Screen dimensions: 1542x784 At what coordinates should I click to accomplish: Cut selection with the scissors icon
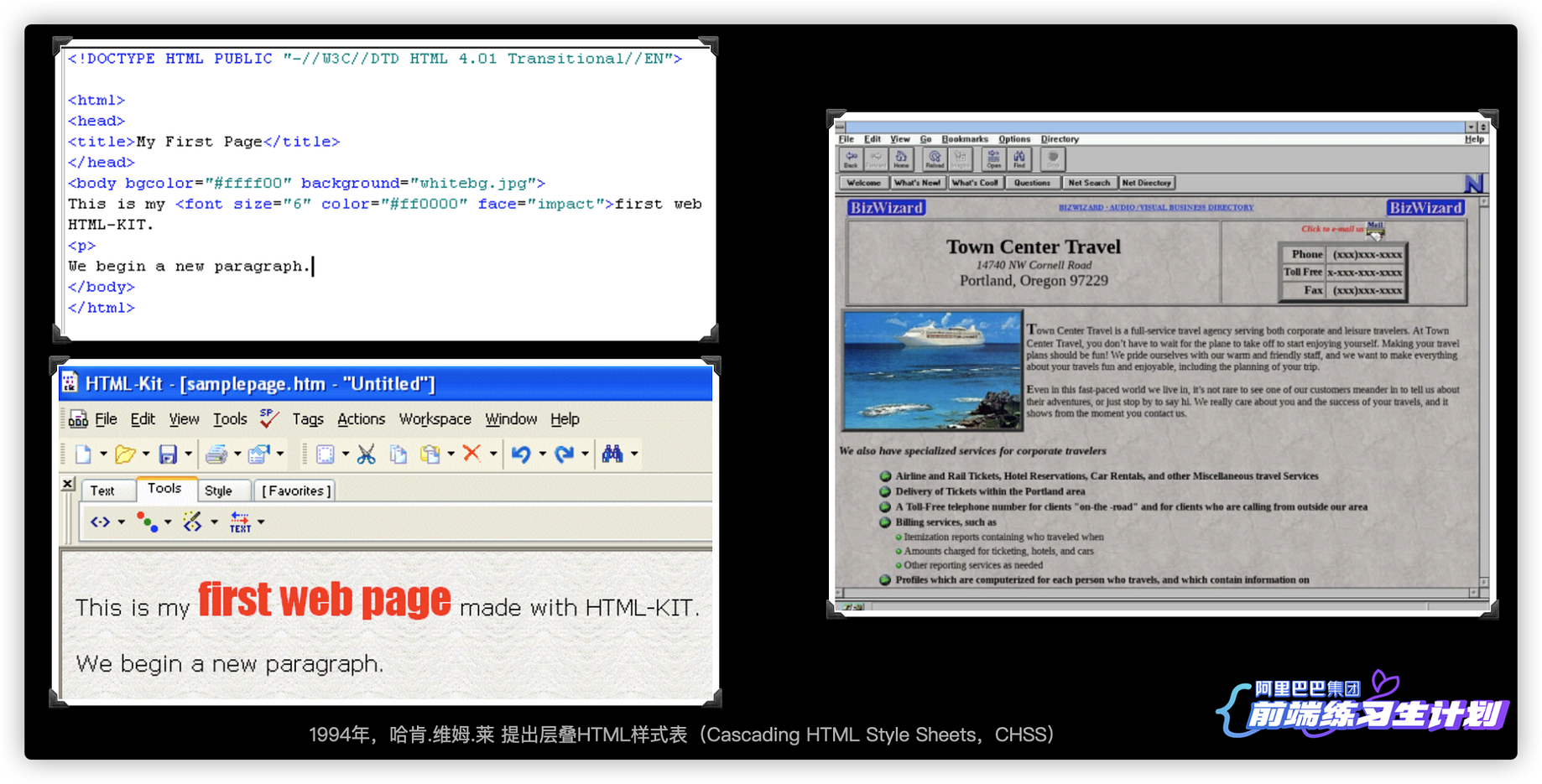pyautogui.click(x=366, y=454)
